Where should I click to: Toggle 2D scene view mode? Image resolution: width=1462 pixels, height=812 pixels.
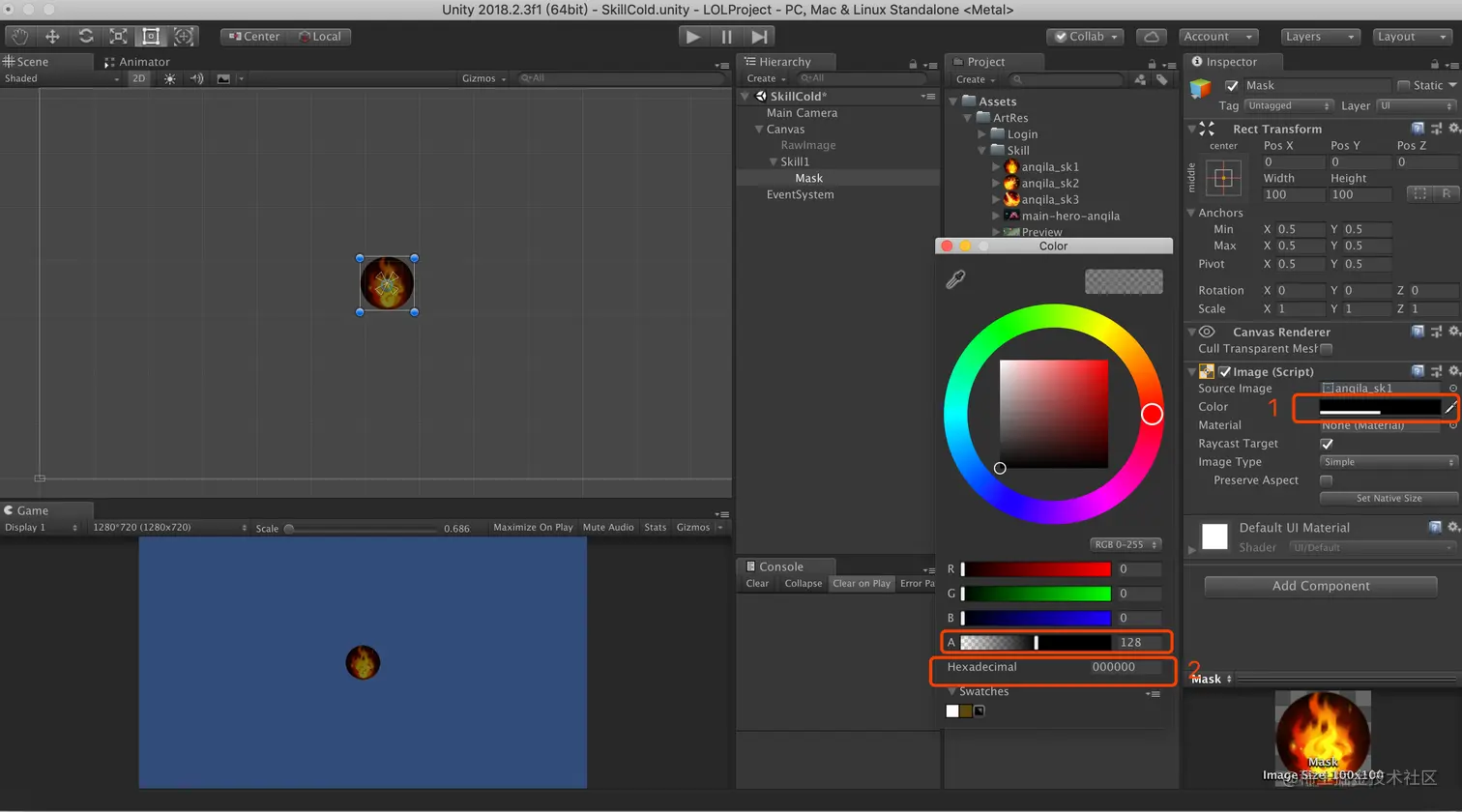click(138, 79)
